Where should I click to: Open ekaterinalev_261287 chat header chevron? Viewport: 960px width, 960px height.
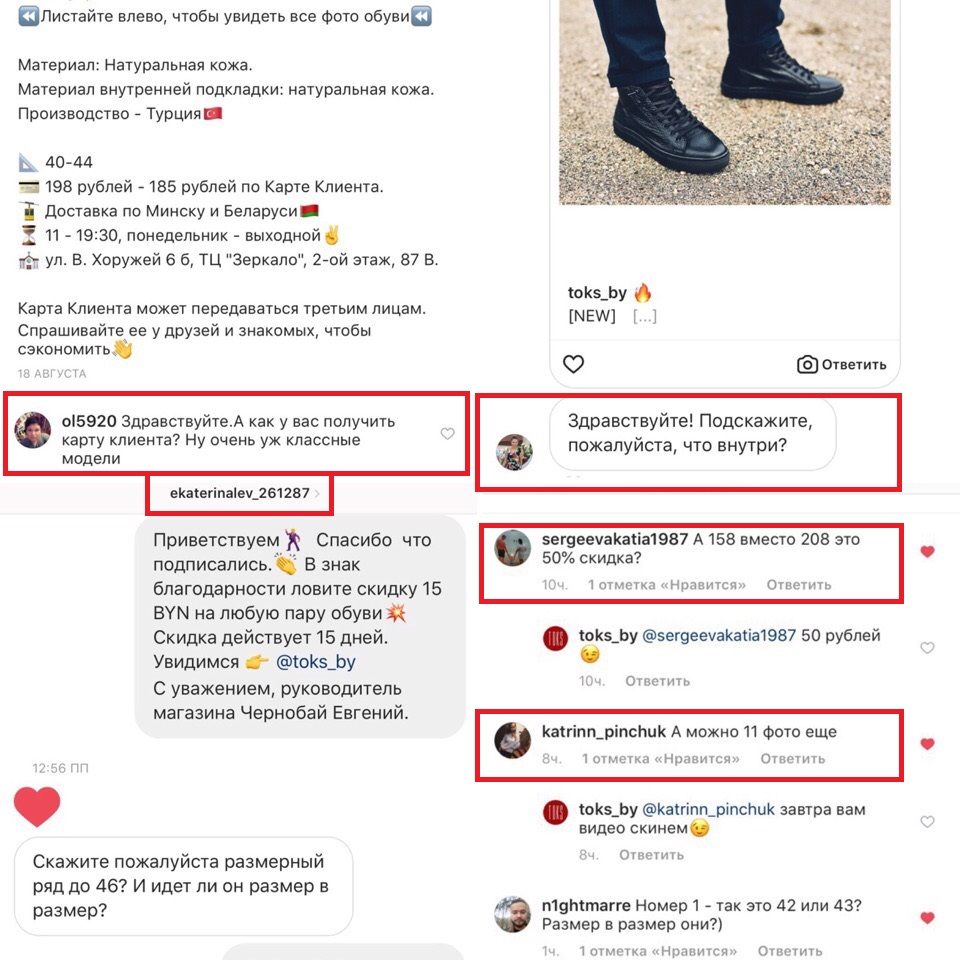click(x=317, y=493)
